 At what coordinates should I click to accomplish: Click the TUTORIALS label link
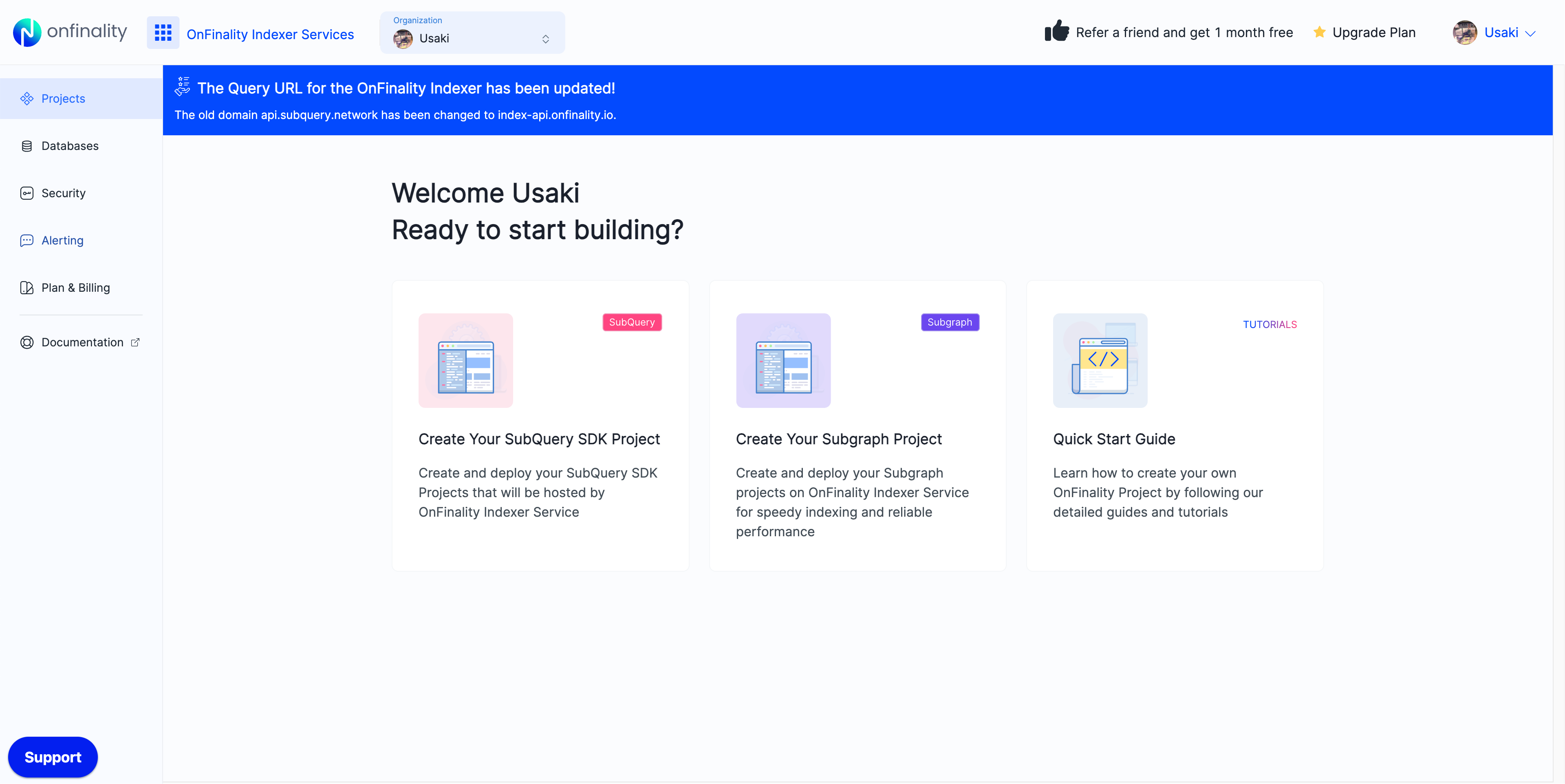coord(1269,324)
